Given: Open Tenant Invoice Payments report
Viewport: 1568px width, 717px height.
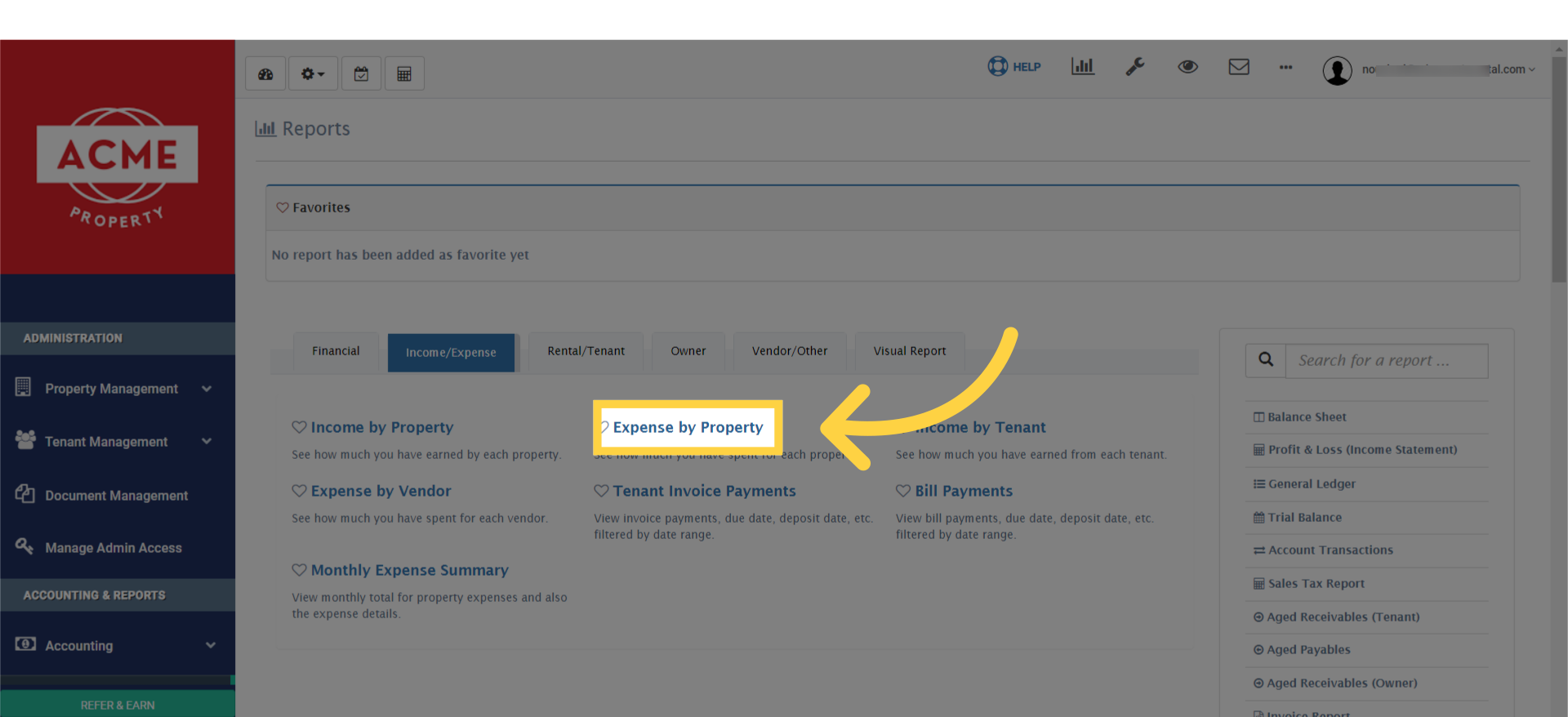Looking at the screenshot, I should tap(705, 491).
